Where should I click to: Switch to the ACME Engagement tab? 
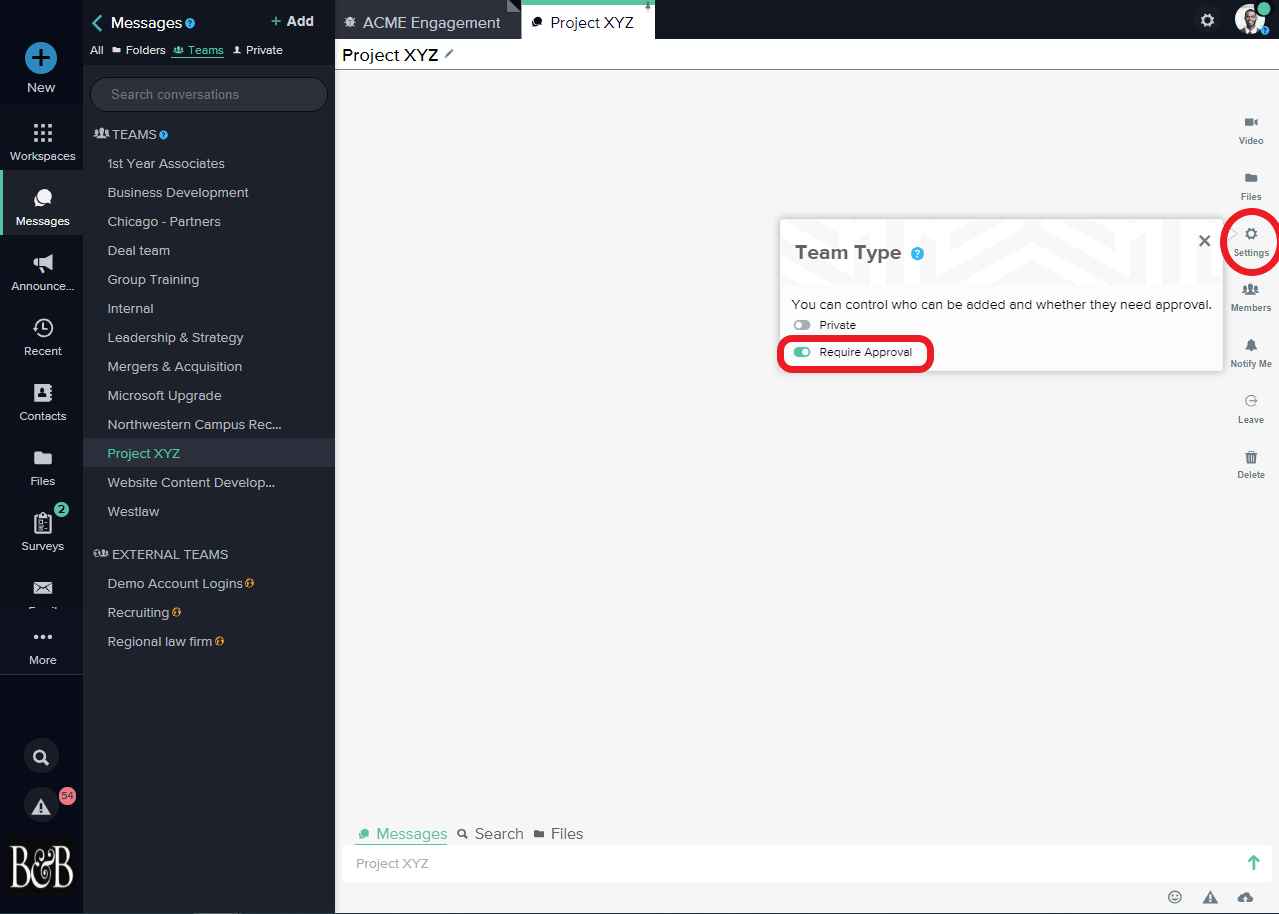(x=430, y=22)
